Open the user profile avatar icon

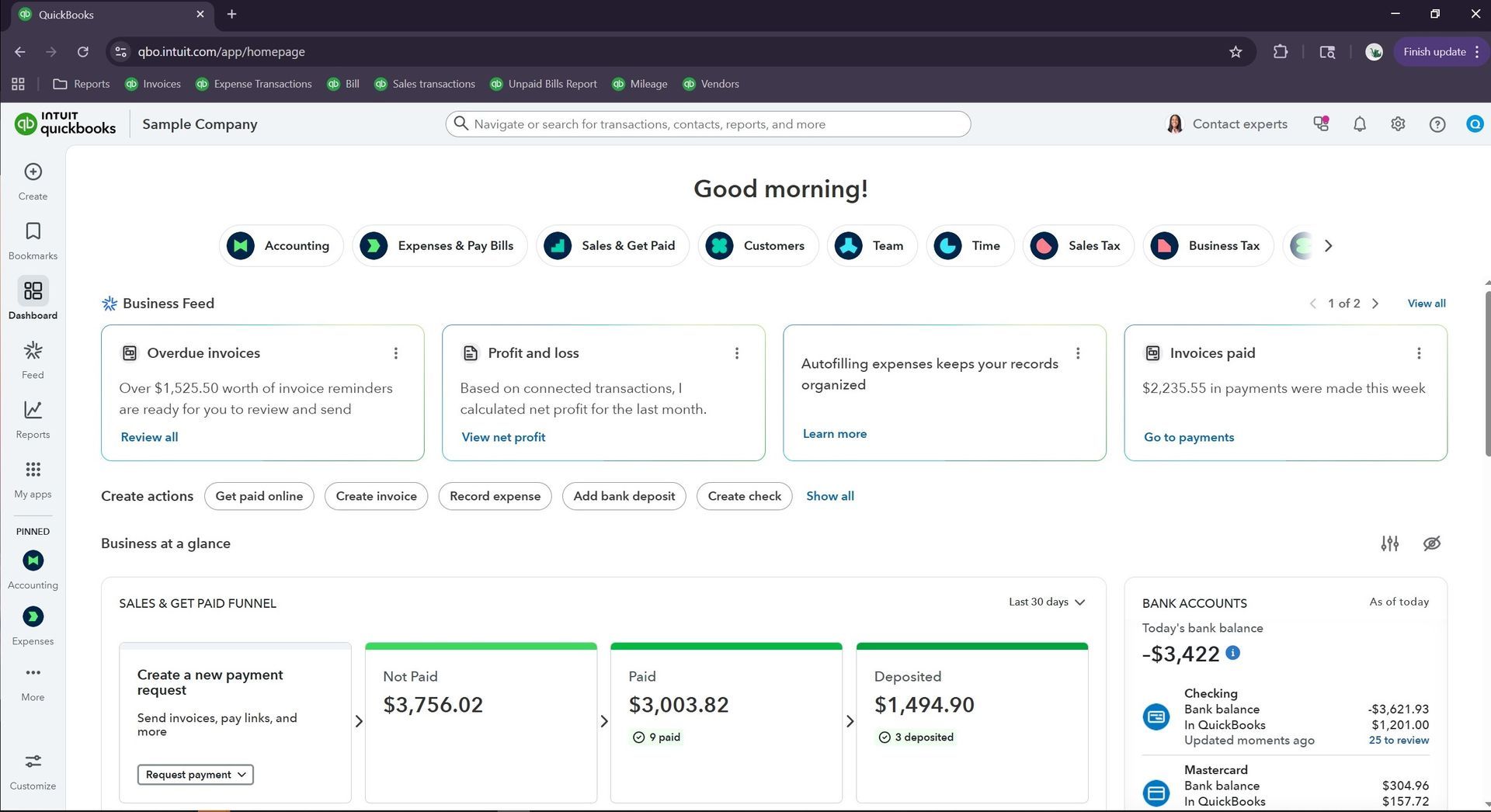coord(1475,124)
